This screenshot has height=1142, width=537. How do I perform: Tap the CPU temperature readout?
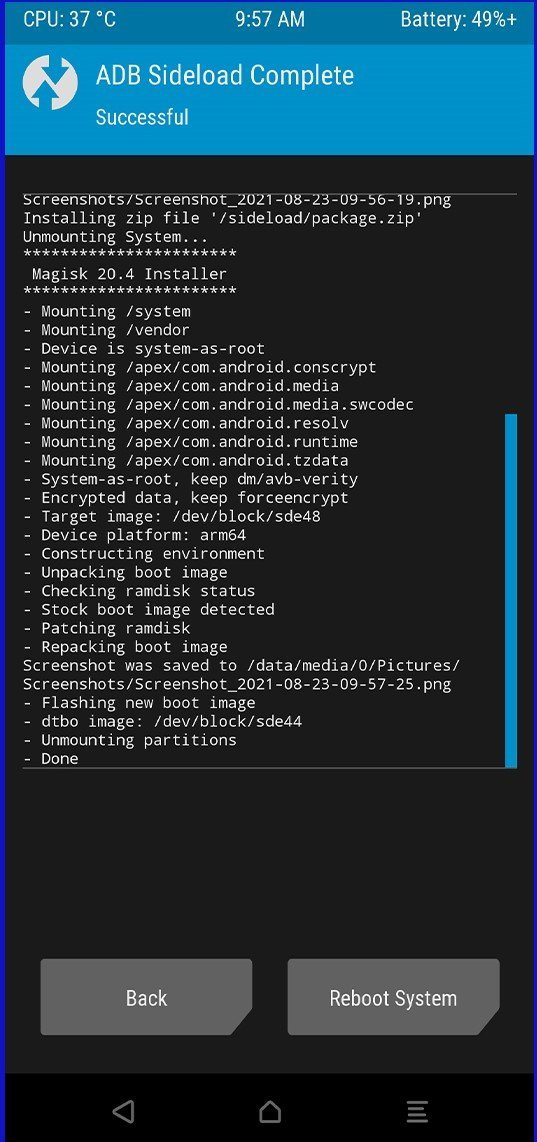pyautogui.click(x=69, y=19)
